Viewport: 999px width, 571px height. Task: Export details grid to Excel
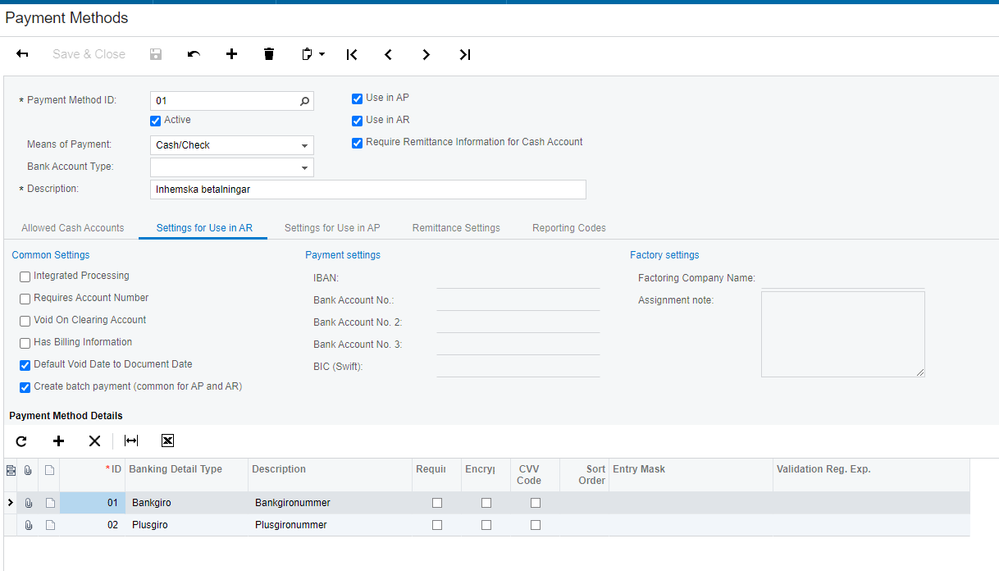point(168,441)
